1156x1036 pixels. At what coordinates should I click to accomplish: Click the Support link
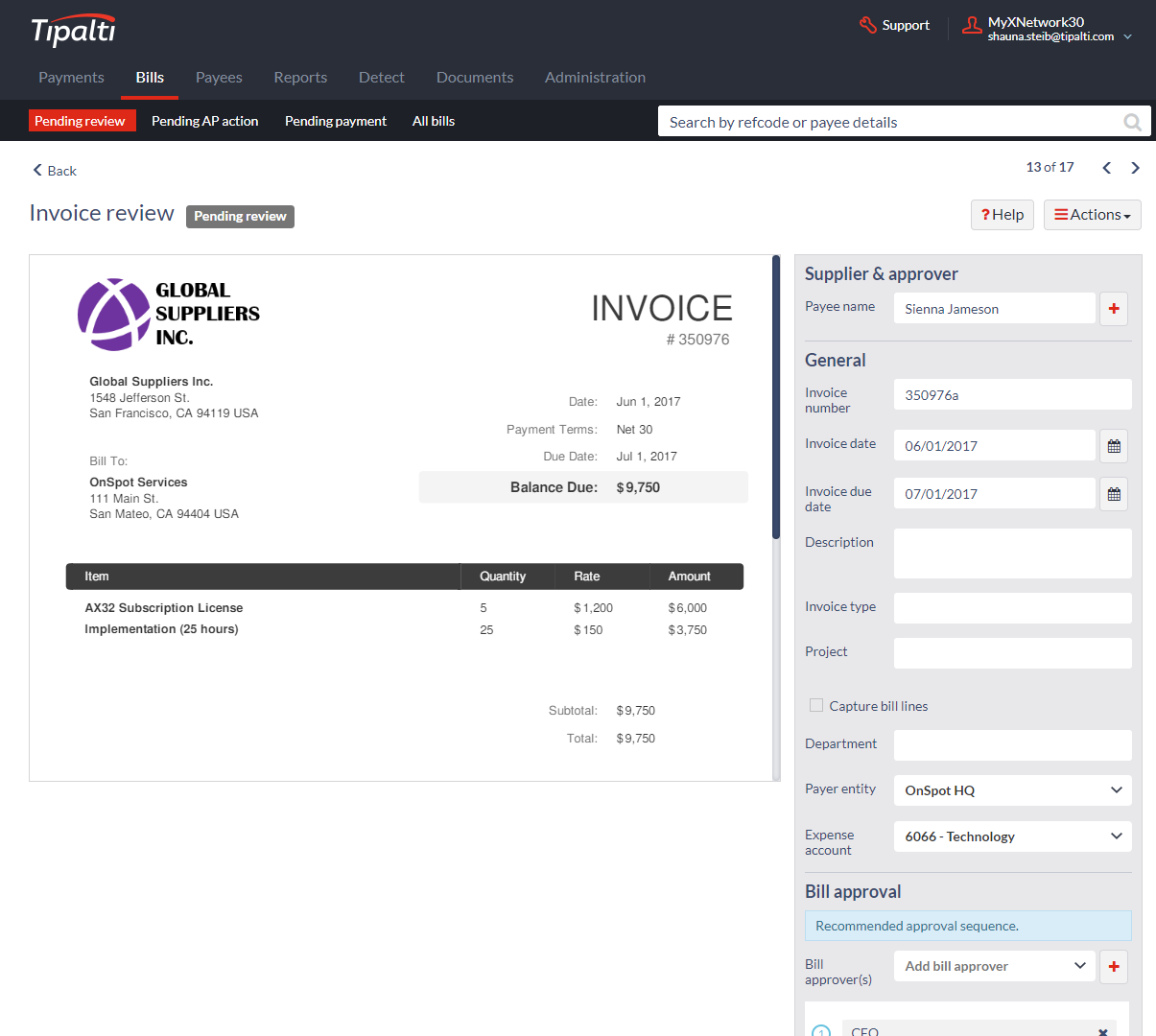coord(906,25)
